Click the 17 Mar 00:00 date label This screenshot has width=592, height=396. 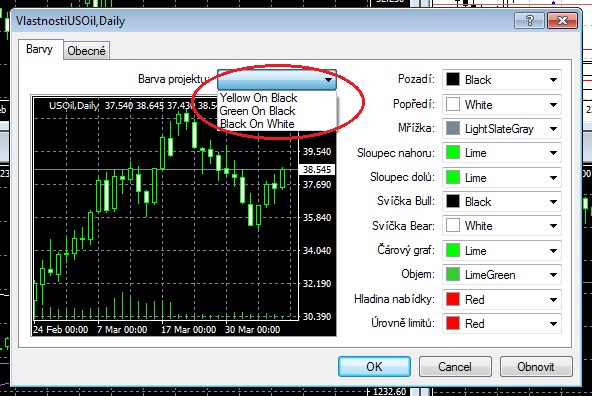[x=188, y=330]
